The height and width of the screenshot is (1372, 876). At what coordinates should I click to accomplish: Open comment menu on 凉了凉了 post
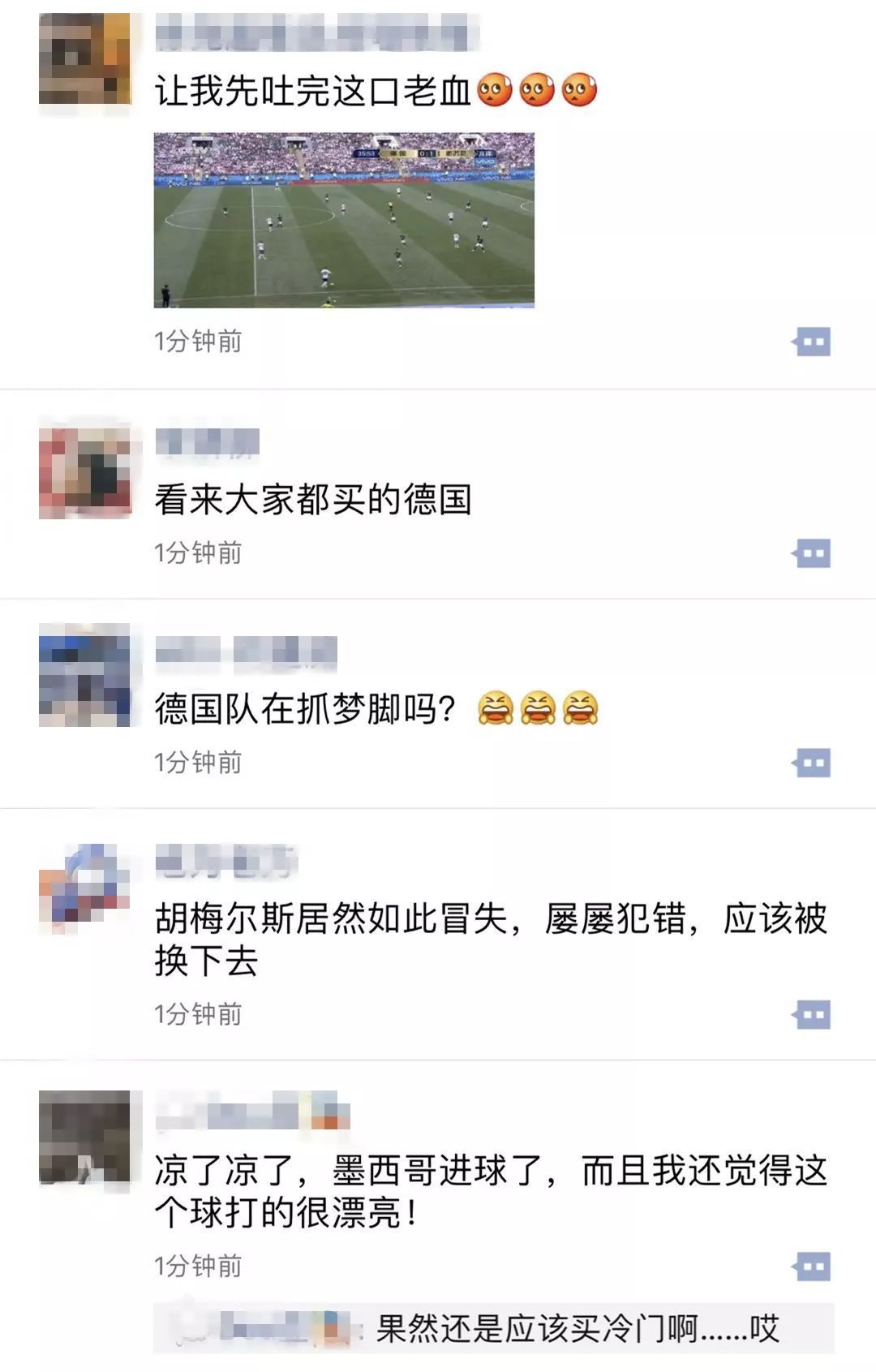pyautogui.click(x=812, y=1266)
